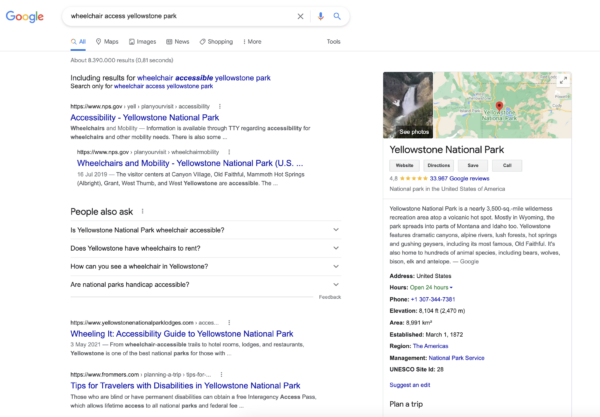
Task: Click into the search input field
Action: (x=180, y=17)
